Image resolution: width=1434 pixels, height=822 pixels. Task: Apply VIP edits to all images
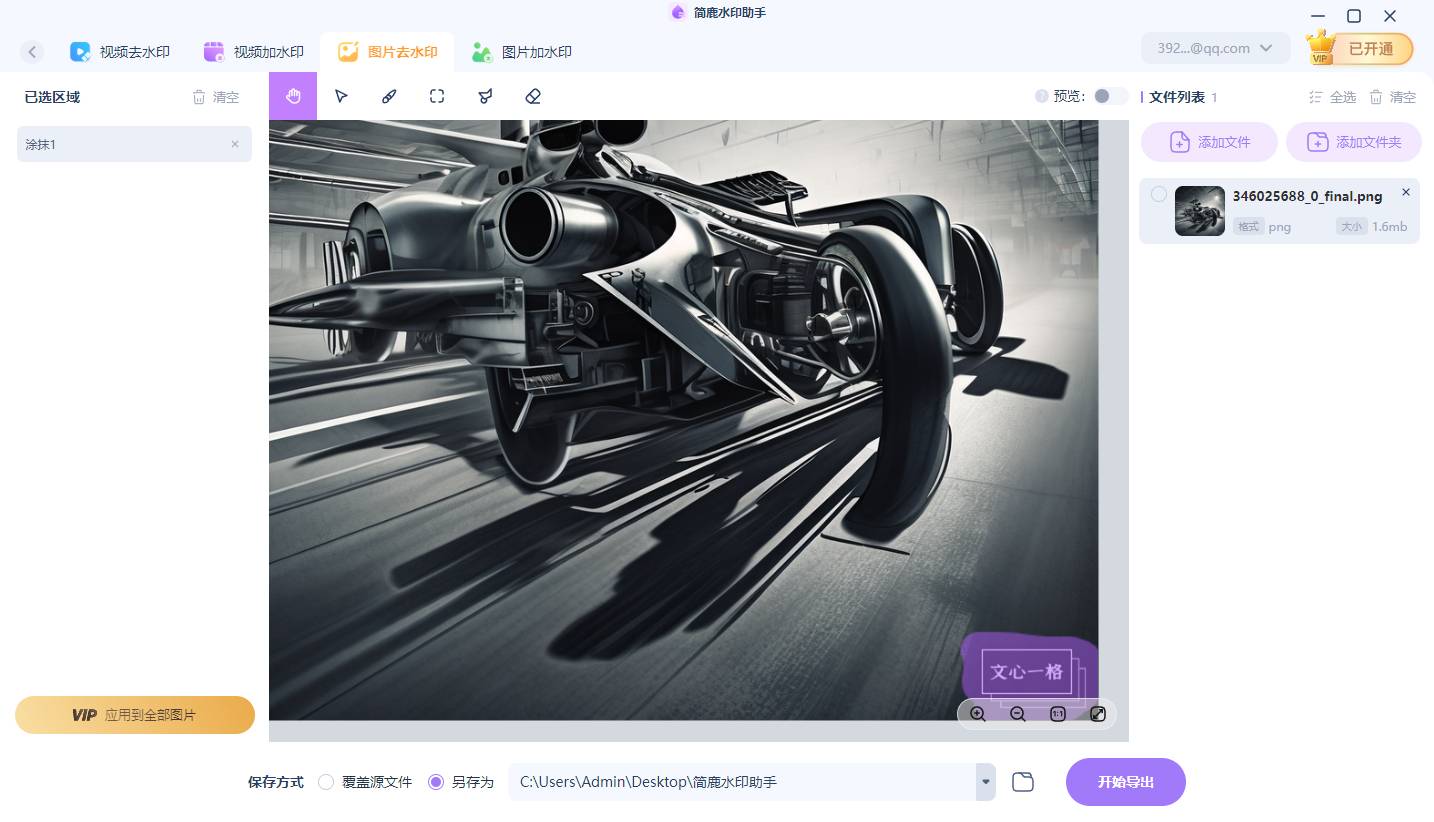pyautogui.click(x=135, y=715)
